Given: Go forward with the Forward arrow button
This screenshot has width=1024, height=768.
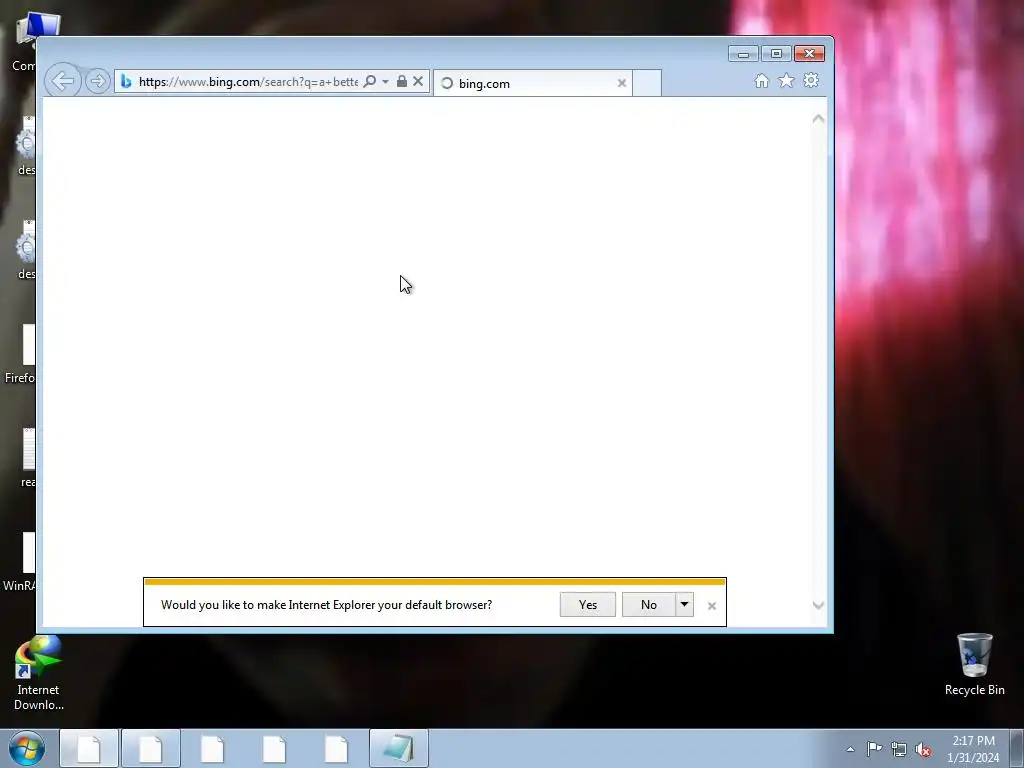Looking at the screenshot, I should coord(97,81).
